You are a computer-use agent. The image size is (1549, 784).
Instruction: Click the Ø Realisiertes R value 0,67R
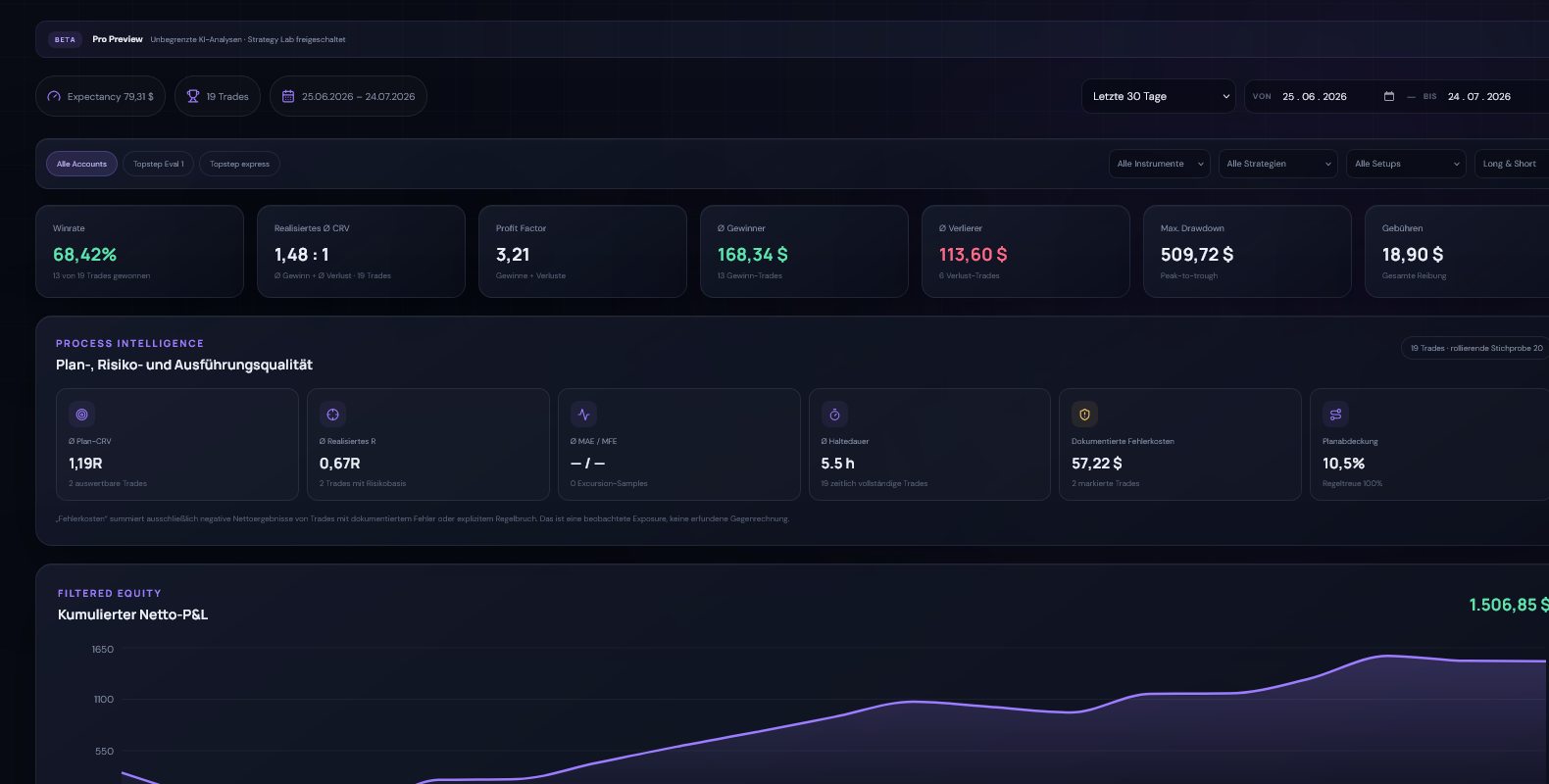pos(340,464)
